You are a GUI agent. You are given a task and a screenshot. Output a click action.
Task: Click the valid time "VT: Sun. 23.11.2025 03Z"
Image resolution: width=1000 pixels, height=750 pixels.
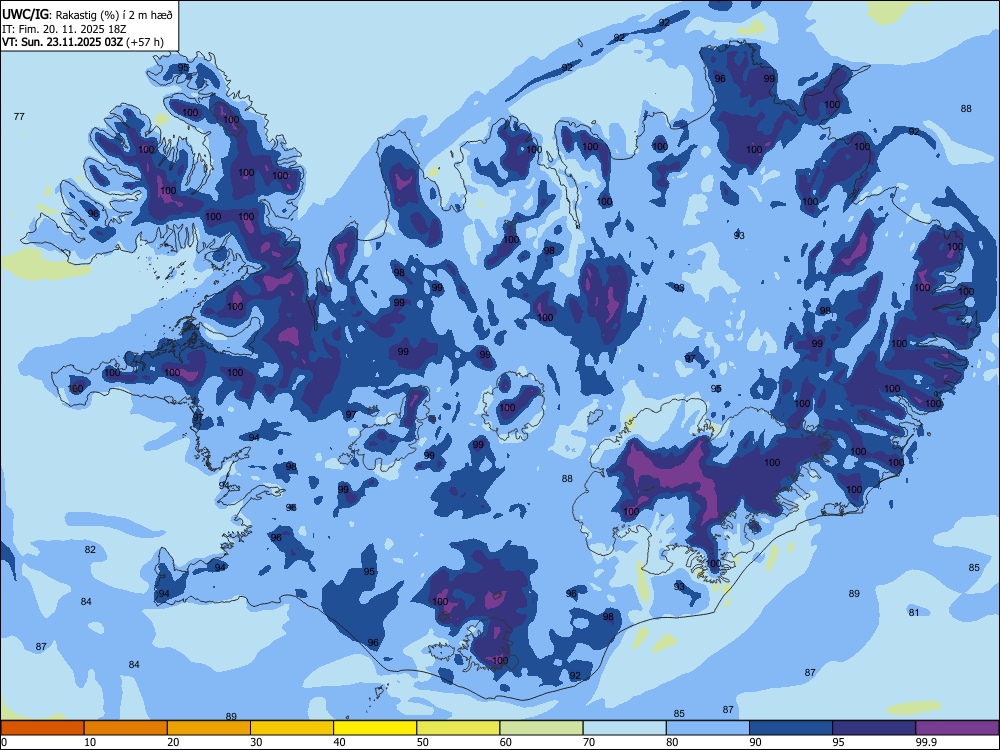click(63, 42)
